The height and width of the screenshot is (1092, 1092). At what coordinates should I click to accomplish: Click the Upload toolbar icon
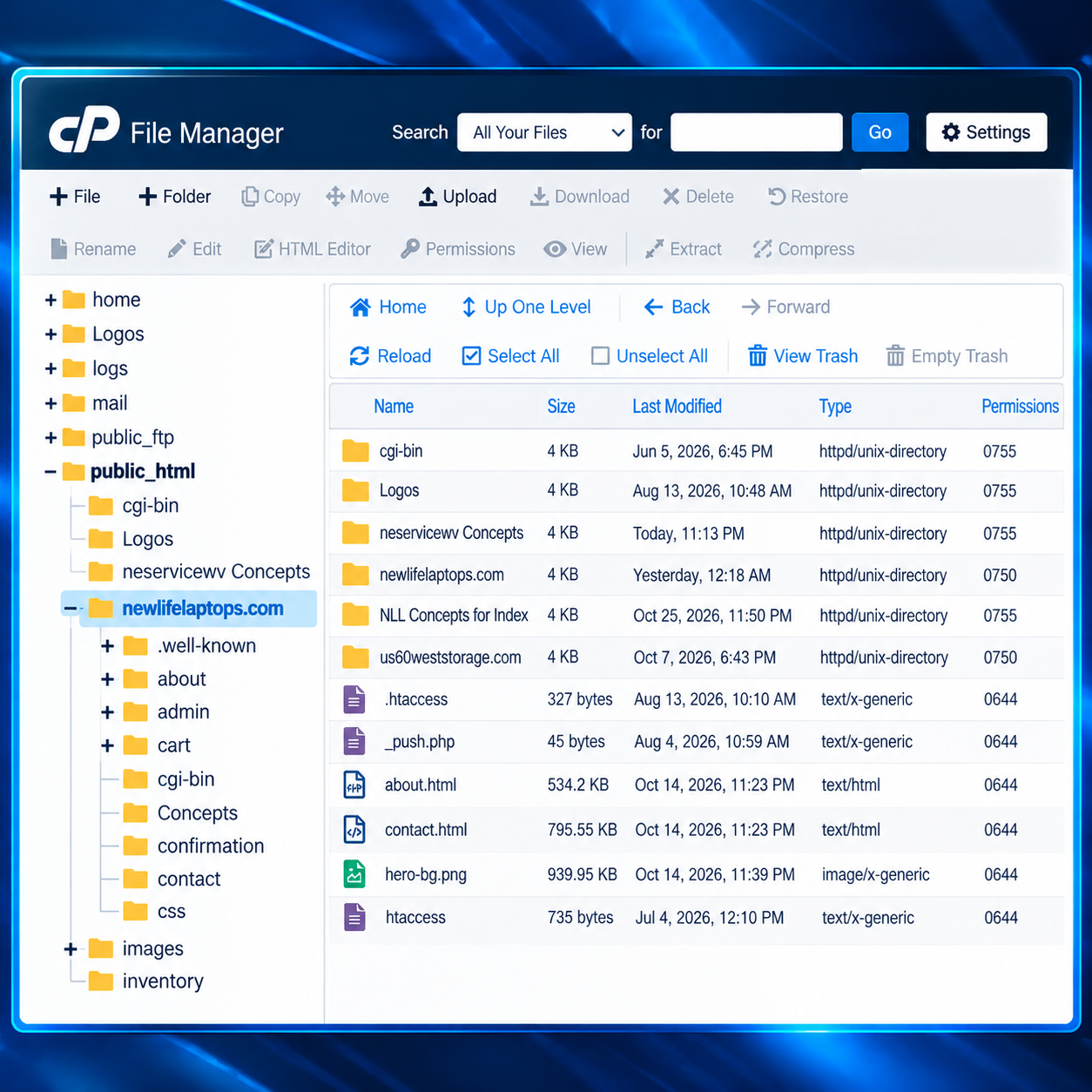pos(428,197)
